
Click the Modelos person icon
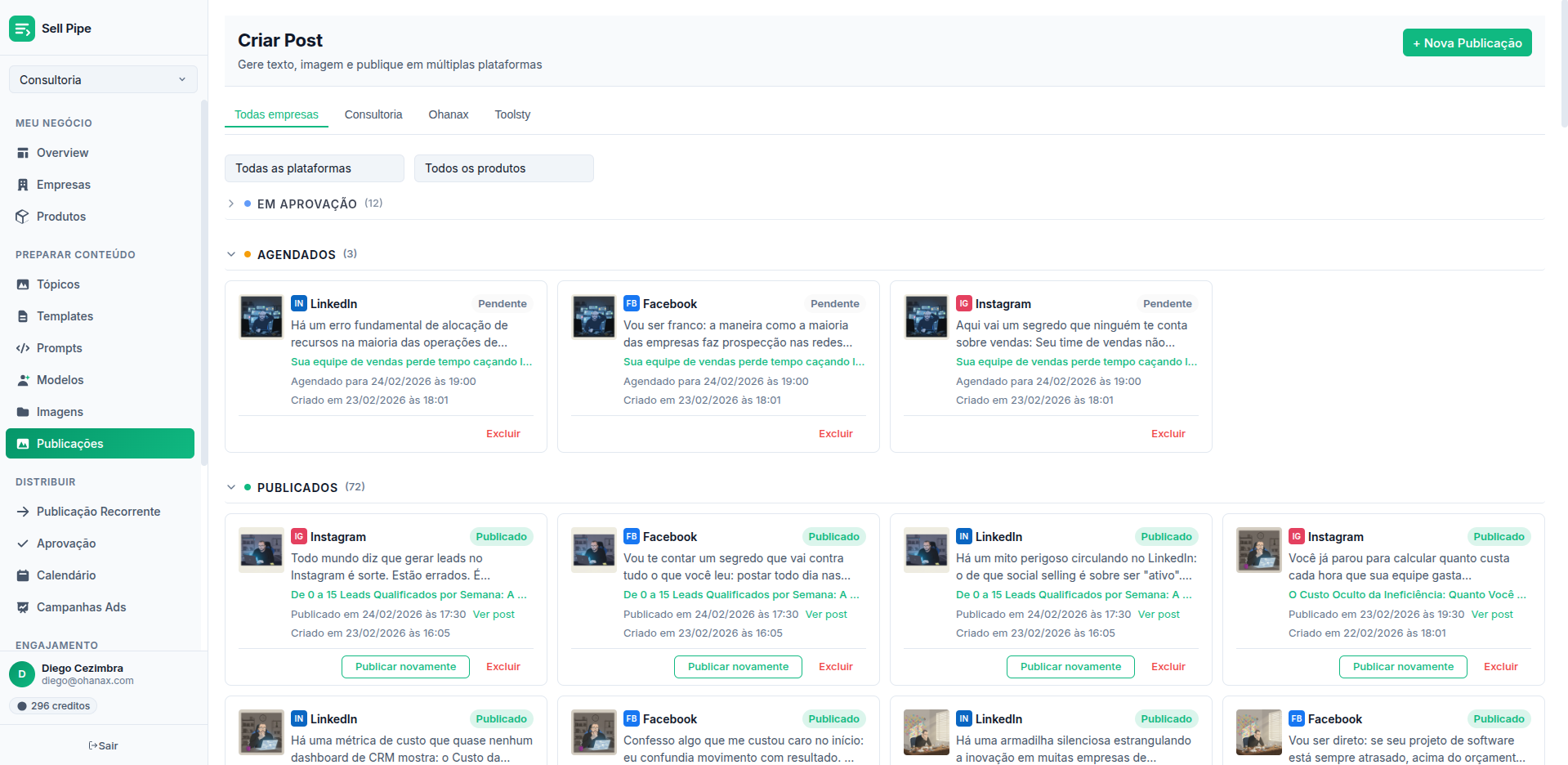coord(23,380)
